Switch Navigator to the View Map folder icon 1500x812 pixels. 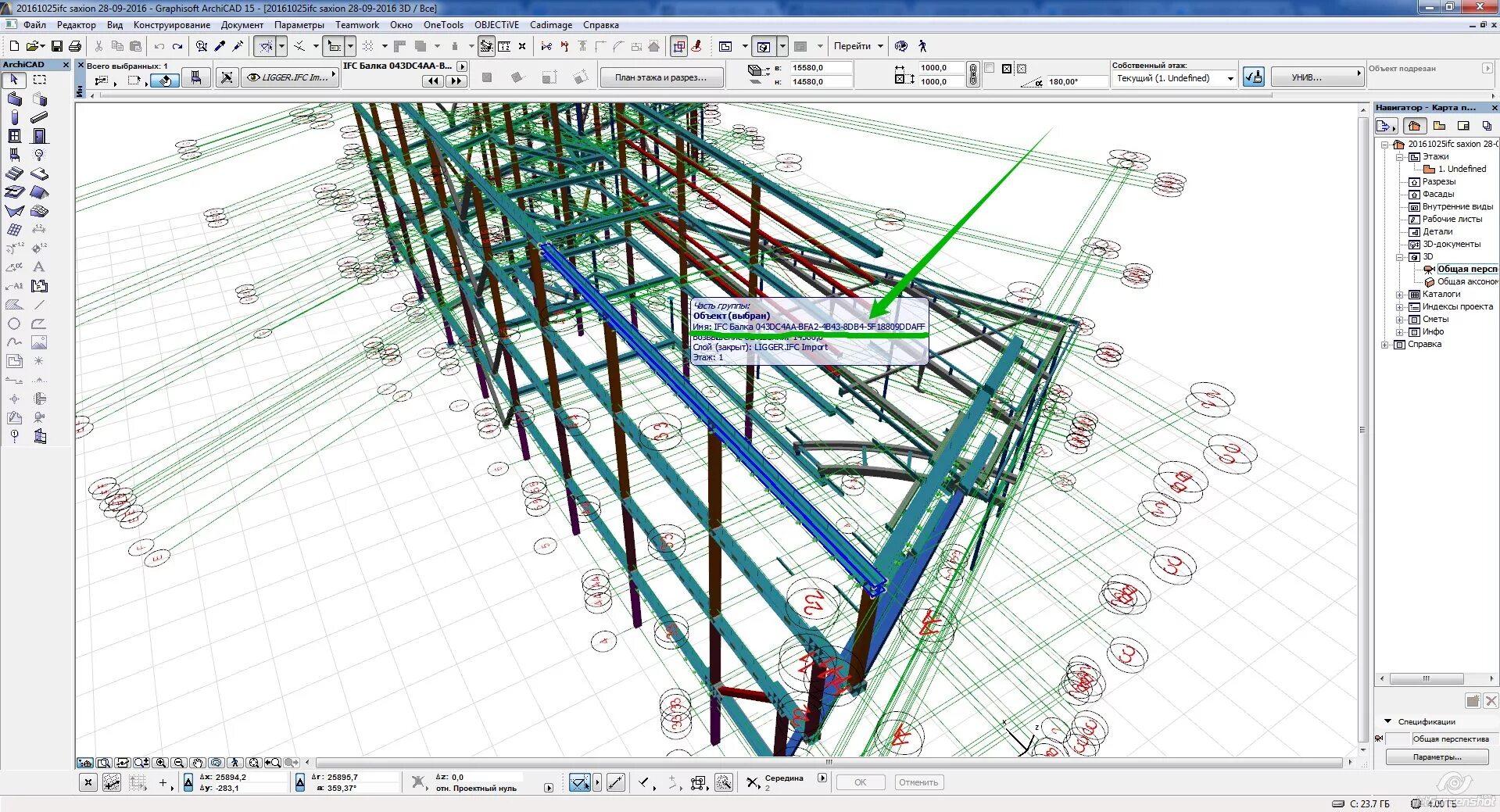tap(1439, 126)
